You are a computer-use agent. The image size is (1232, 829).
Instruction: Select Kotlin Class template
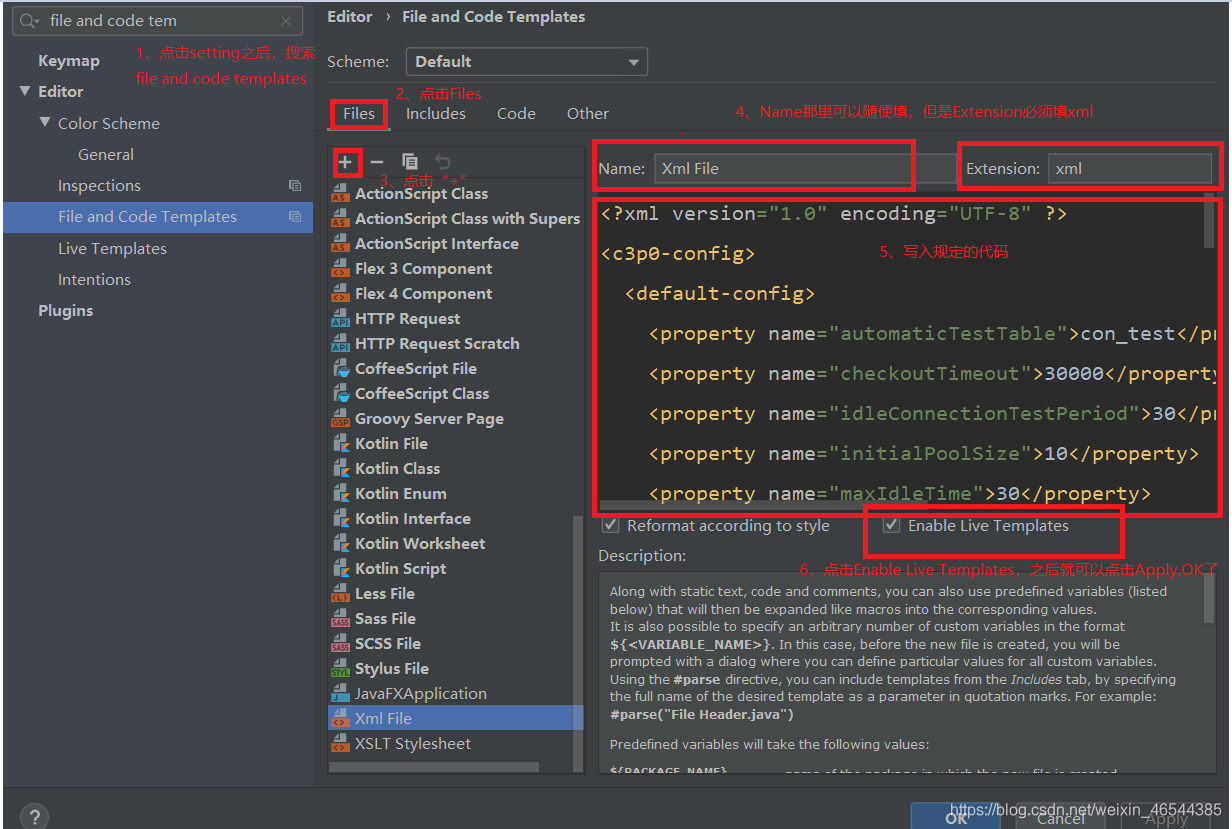tap(456, 468)
